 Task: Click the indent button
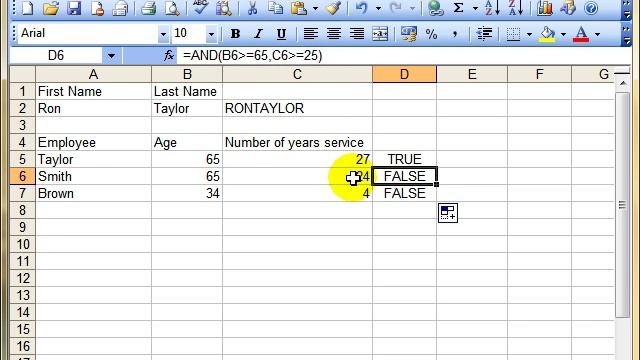click(x=484, y=34)
